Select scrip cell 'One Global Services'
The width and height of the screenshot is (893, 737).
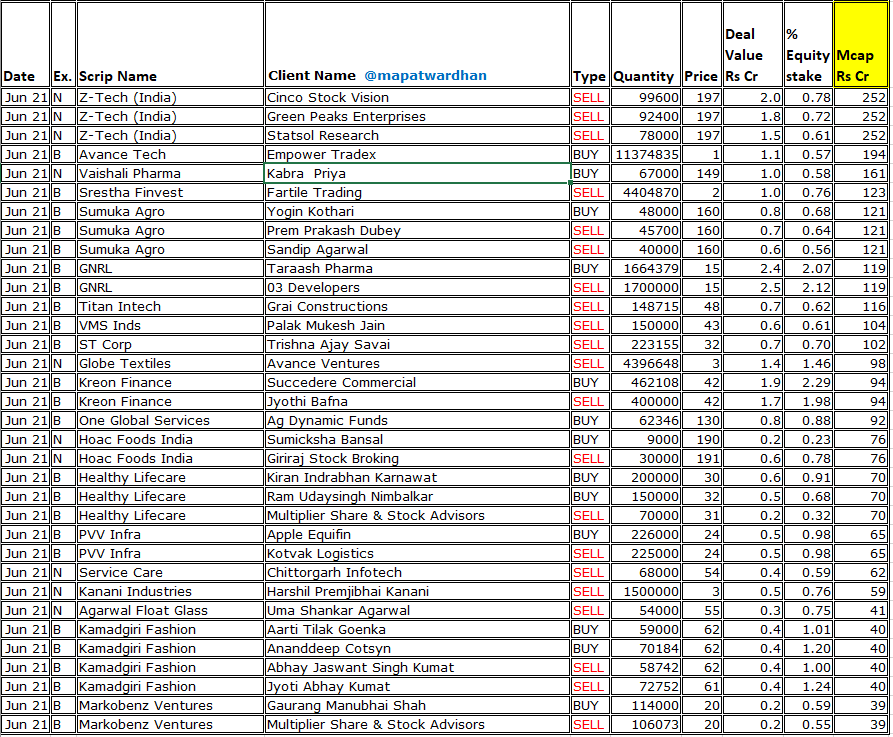coord(170,420)
